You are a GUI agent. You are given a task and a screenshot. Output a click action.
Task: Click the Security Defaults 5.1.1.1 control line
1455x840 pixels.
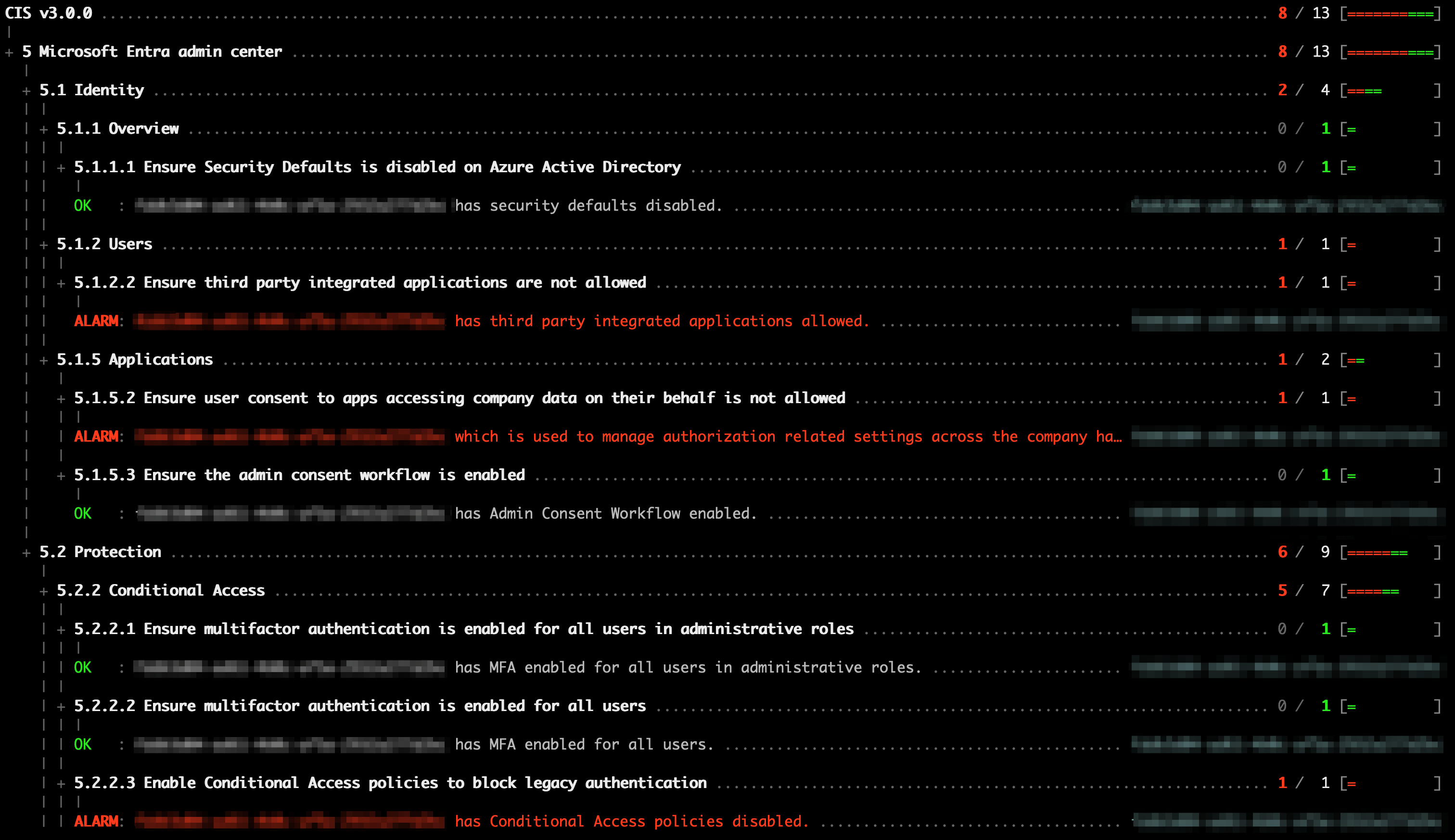pos(377,167)
